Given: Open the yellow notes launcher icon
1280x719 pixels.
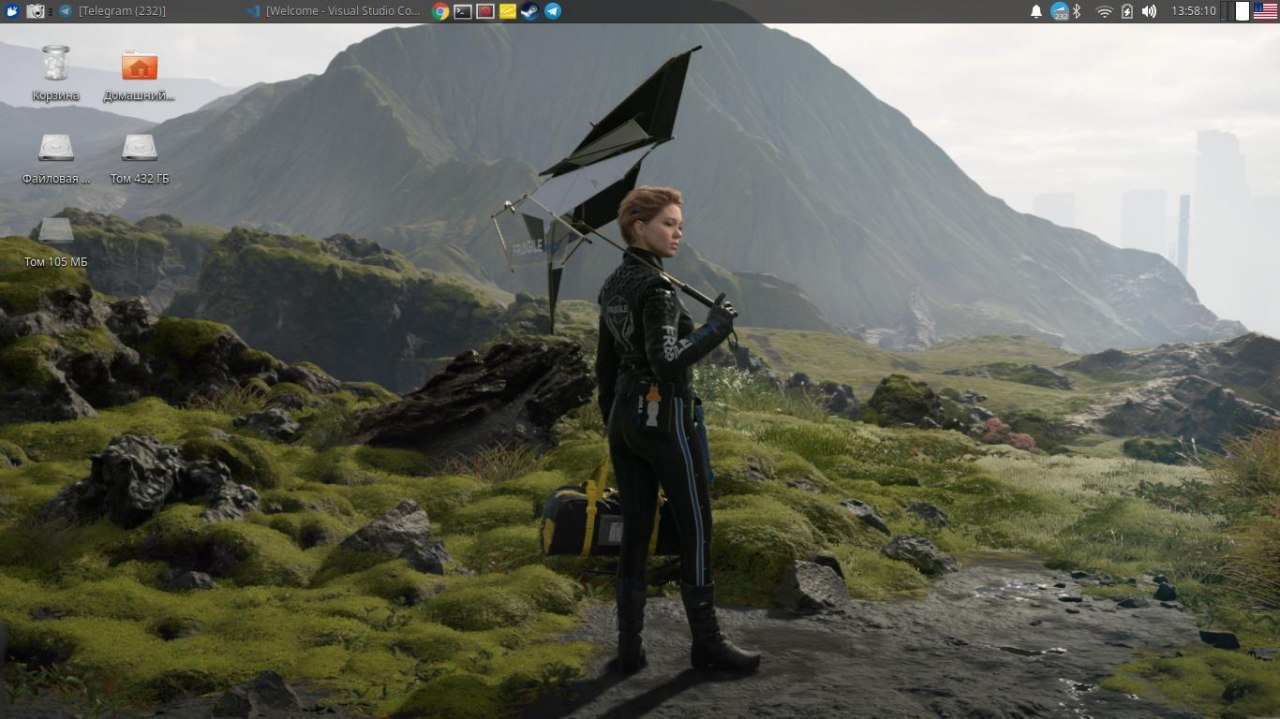Looking at the screenshot, I should 507,11.
